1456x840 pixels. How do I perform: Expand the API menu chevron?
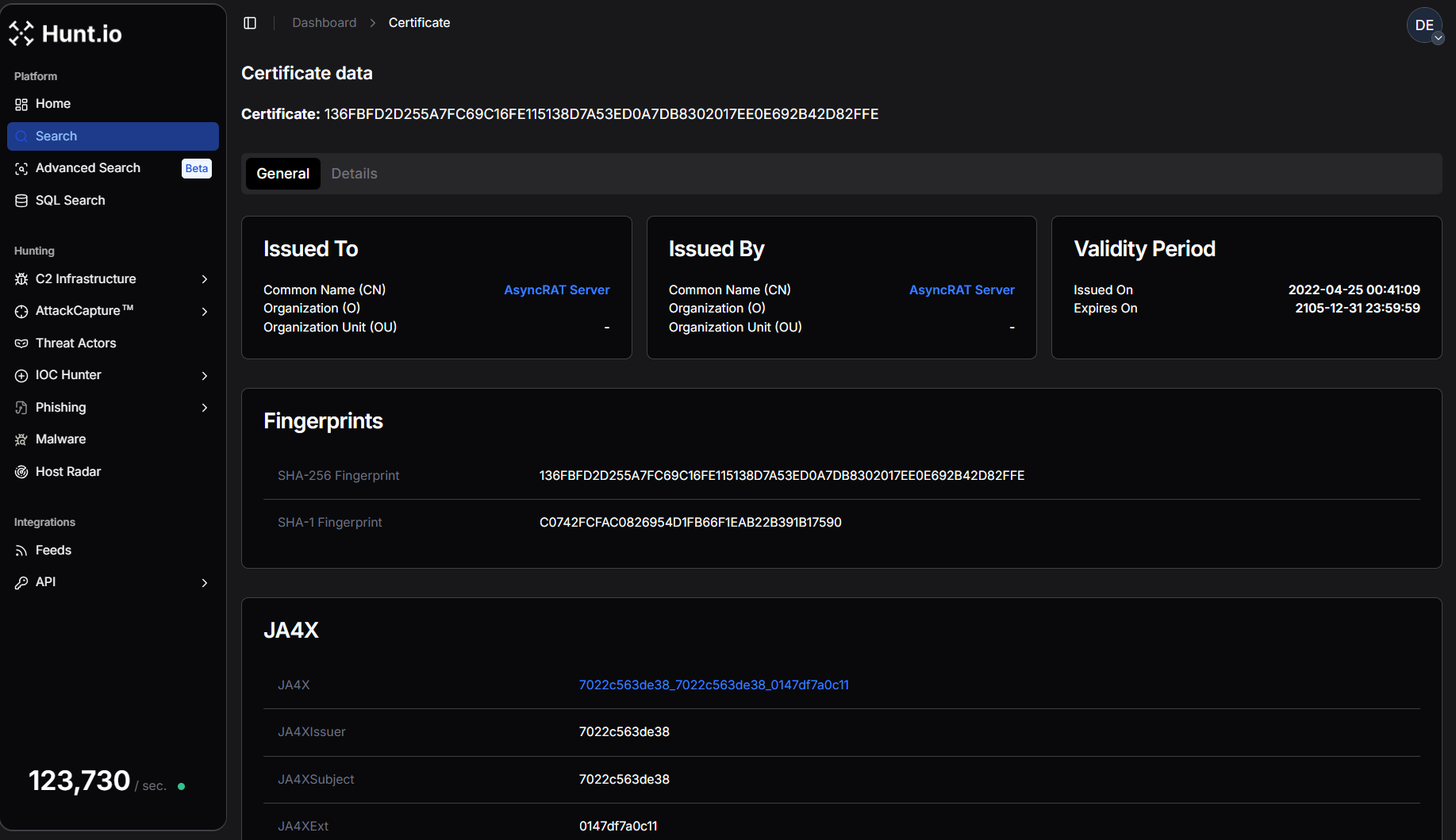(205, 583)
